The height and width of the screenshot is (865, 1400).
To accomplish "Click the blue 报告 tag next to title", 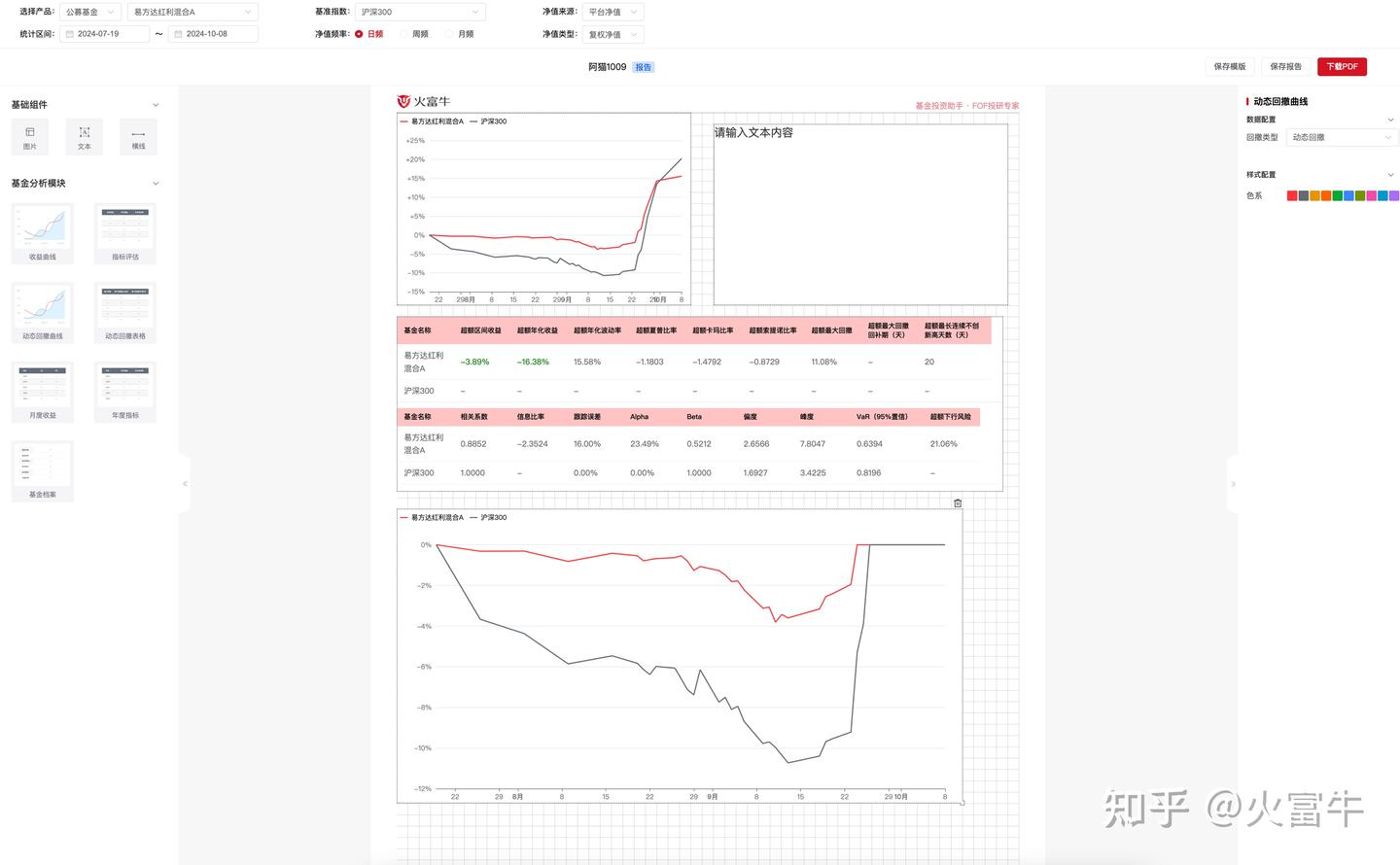I will pos(643,67).
